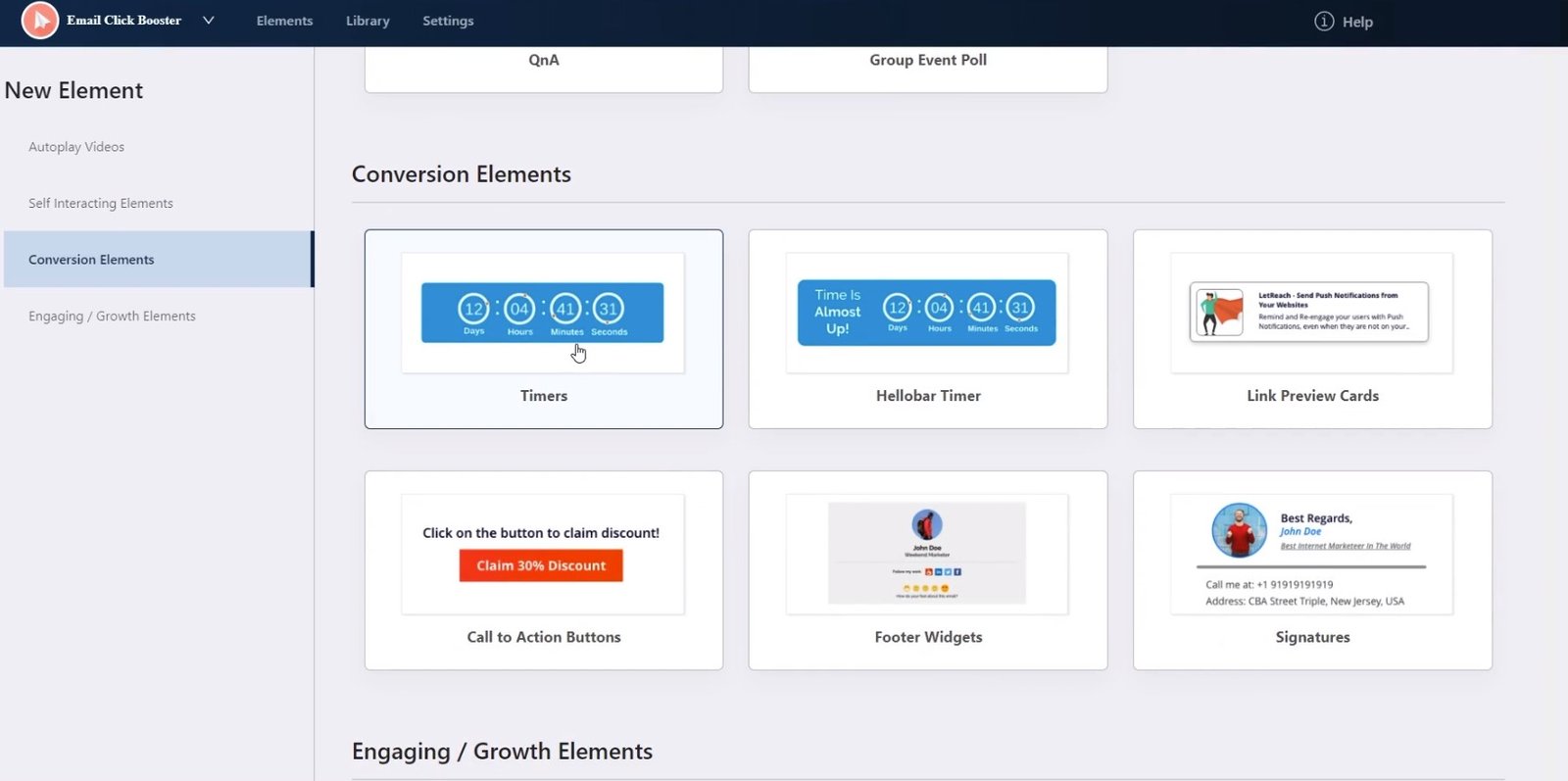Screen dimensions: 1568x781
Task: Click the Call to Action Buttons label
Action: [x=544, y=637]
